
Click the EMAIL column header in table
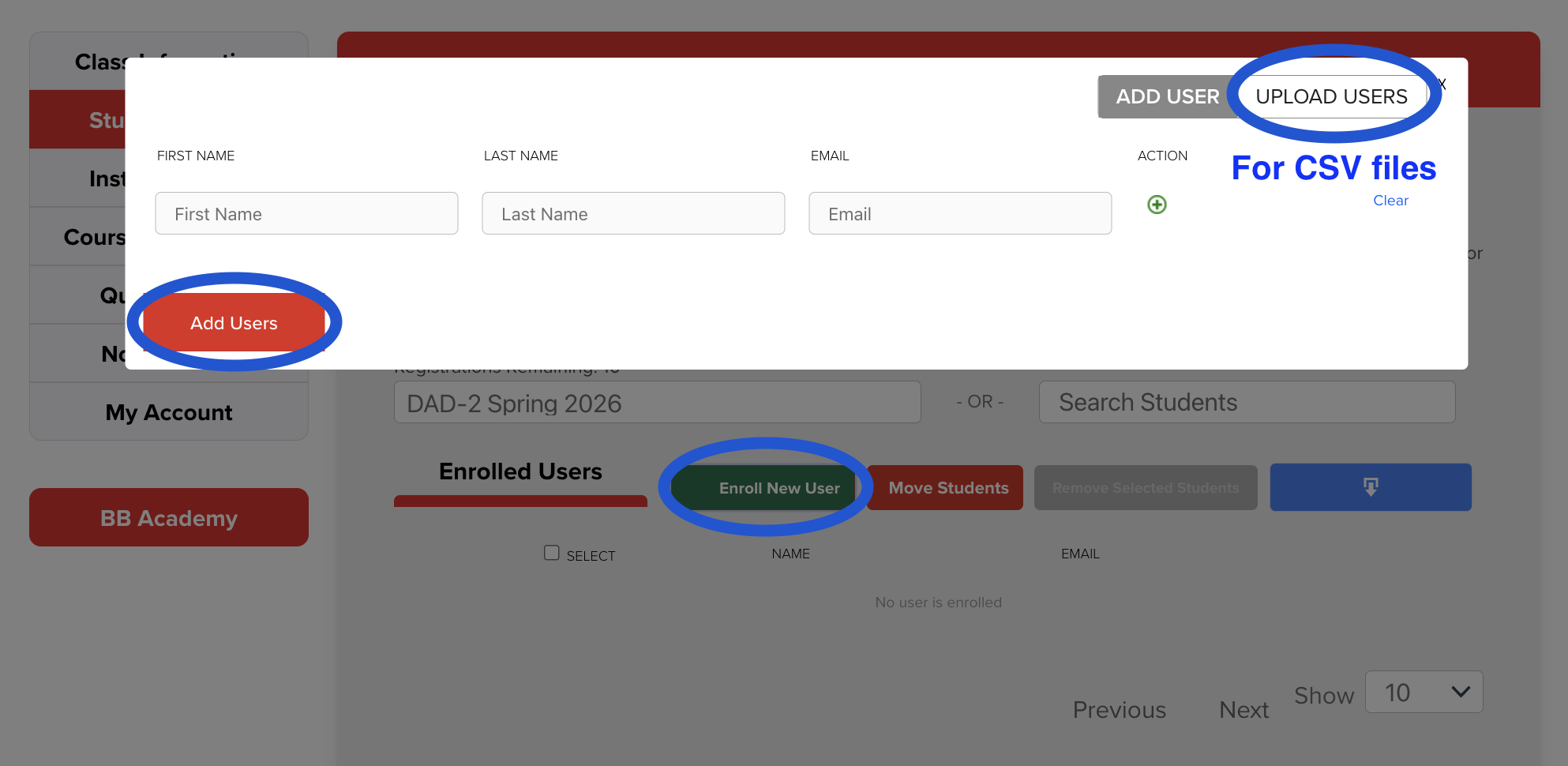pos(1080,554)
